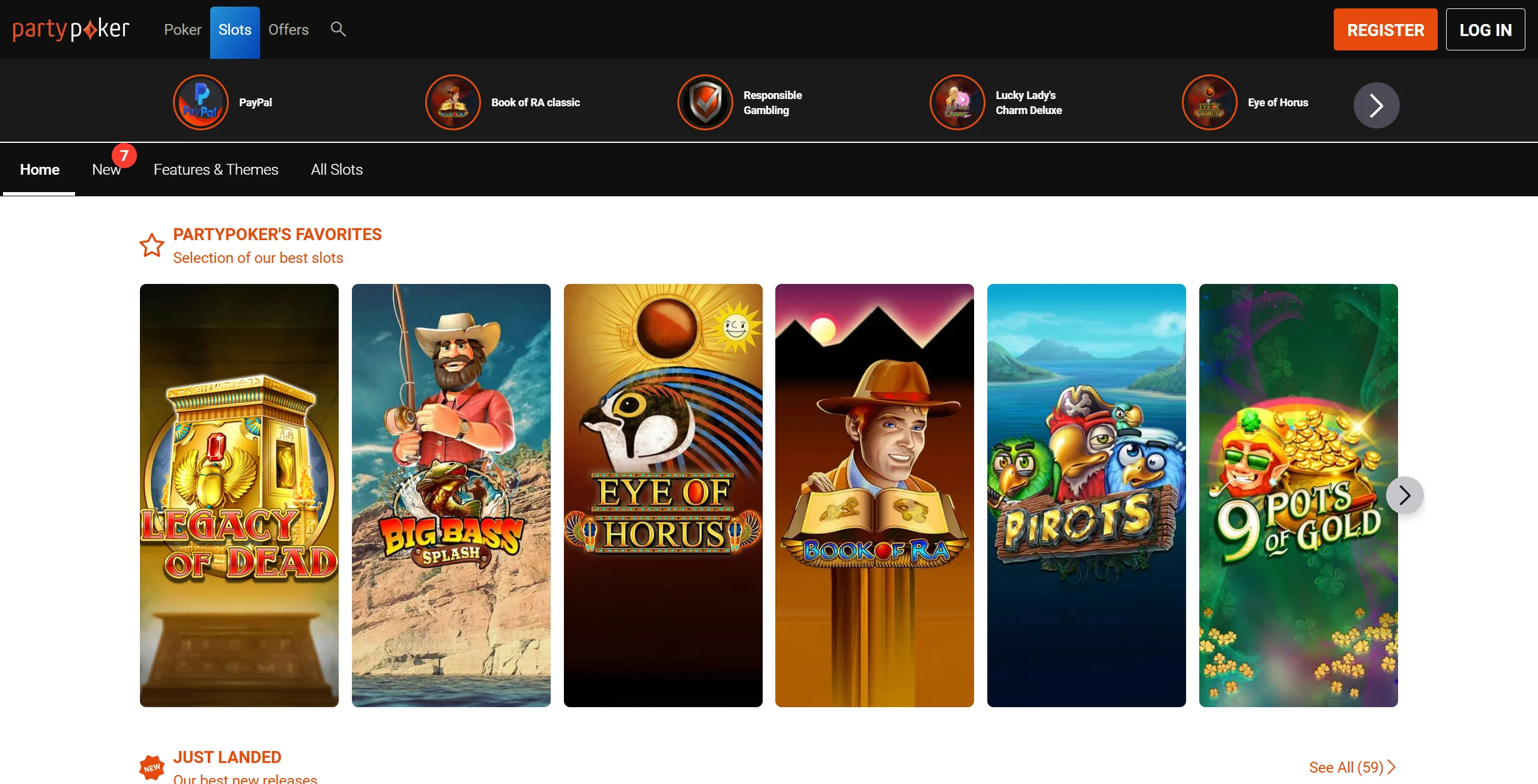
Task: Click the REGISTER button
Action: pos(1385,29)
